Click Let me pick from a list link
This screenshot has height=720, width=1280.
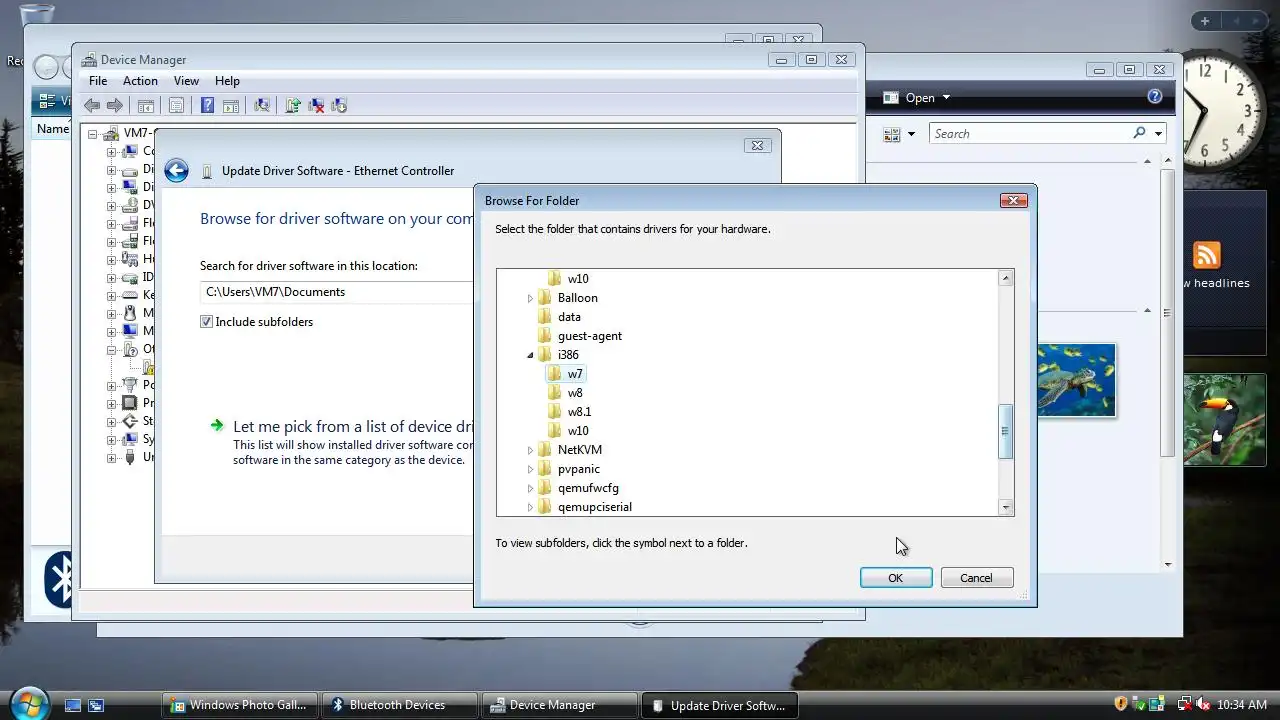[x=352, y=426]
